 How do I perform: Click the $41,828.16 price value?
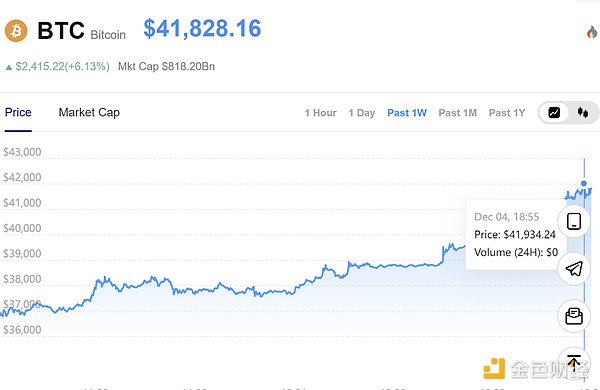(202, 29)
